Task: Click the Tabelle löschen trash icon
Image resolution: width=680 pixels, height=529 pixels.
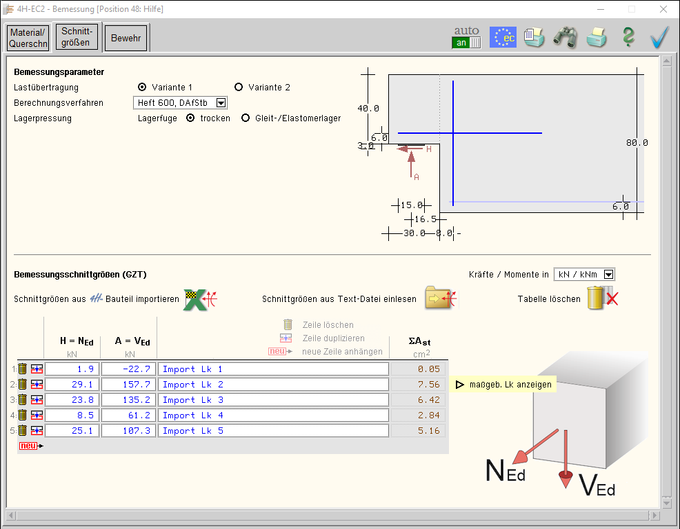Action: click(602, 298)
